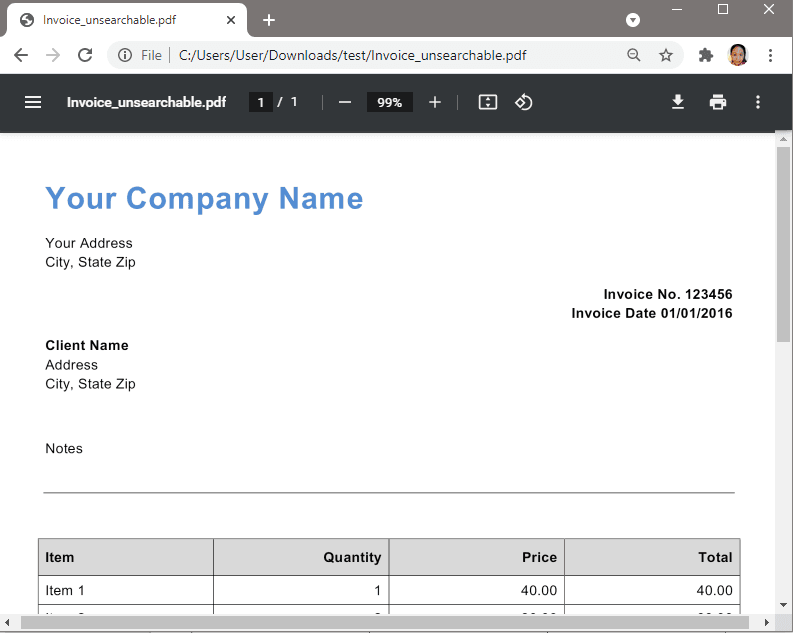This screenshot has height=633, width=793.
Task: Open the PDF sidebar hamburger menu
Action: coord(33,102)
